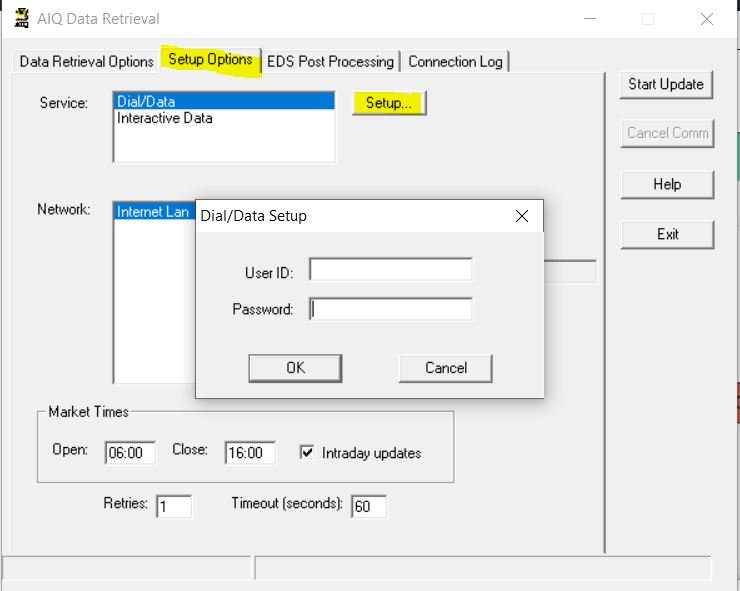Open the EDS Post Processing tab
The width and height of the screenshot is (740, 591).
[330, 61]
